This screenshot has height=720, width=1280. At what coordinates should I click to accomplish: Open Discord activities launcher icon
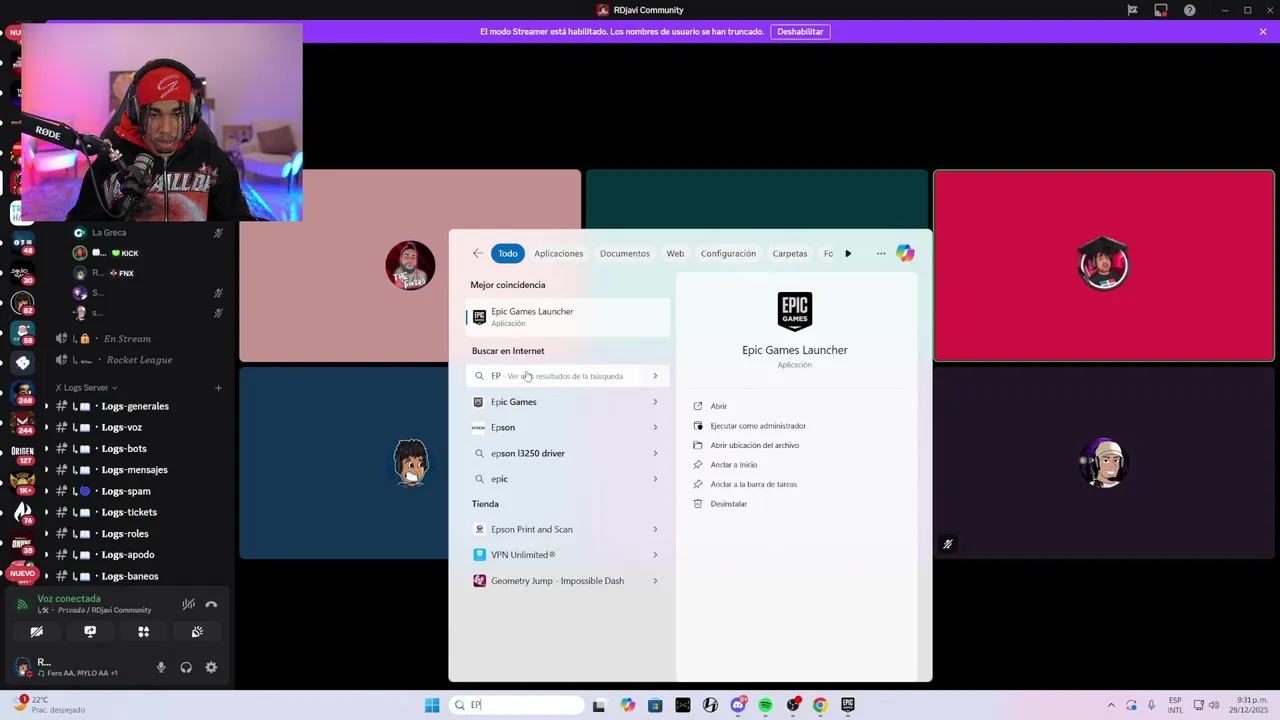click(x=143, y=632)
